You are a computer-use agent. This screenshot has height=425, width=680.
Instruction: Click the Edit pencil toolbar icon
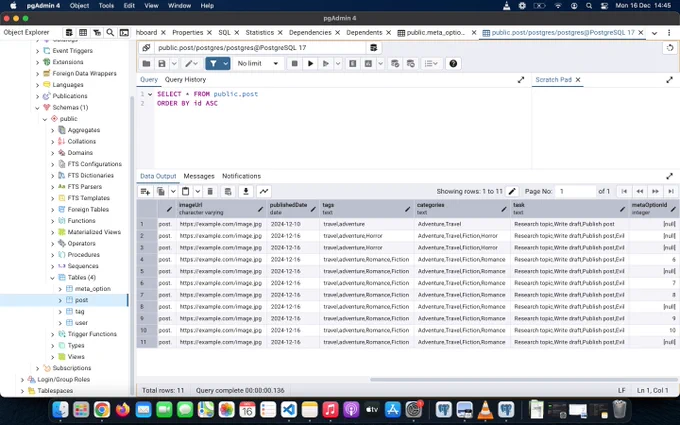[188, 64]
